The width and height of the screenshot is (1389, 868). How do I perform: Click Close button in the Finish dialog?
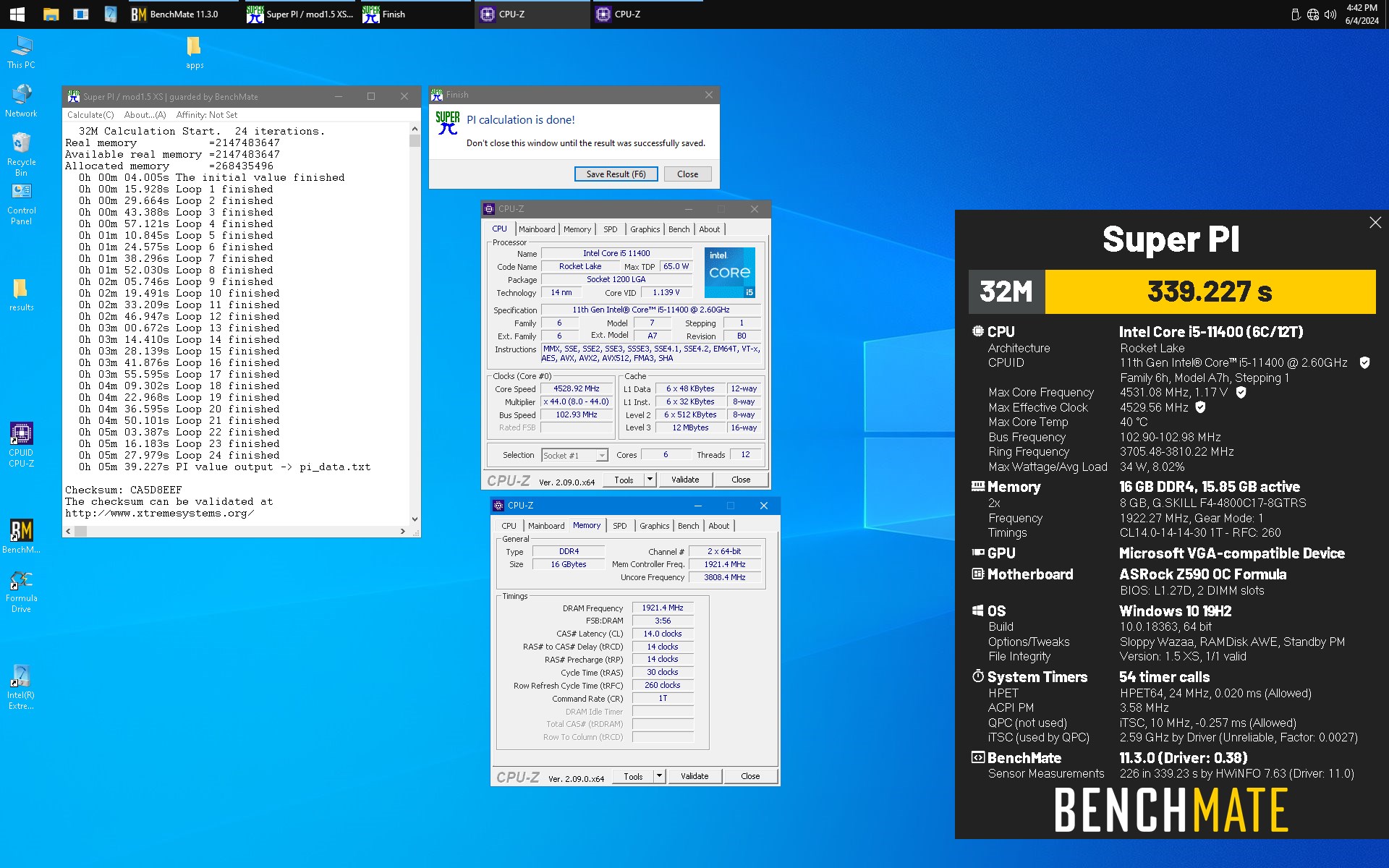[x=687, y=174]
